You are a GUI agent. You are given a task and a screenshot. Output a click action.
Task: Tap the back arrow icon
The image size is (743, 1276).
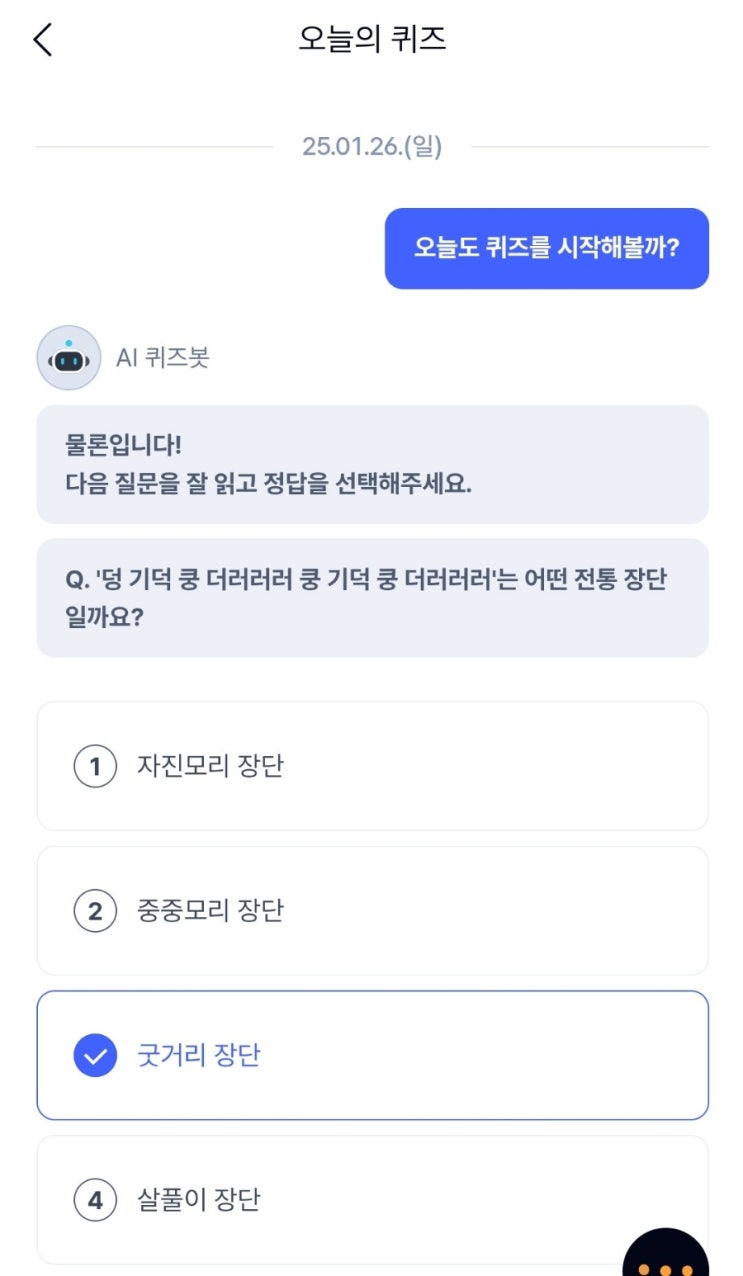tap(42, 40)
